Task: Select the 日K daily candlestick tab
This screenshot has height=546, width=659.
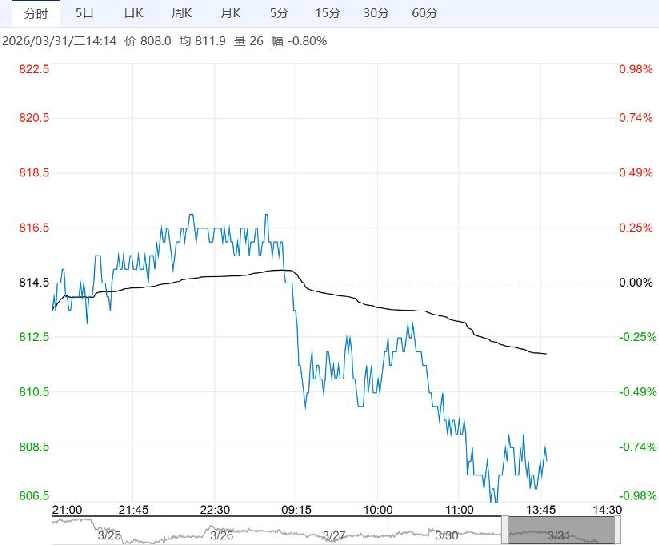Action: (133, 13)
